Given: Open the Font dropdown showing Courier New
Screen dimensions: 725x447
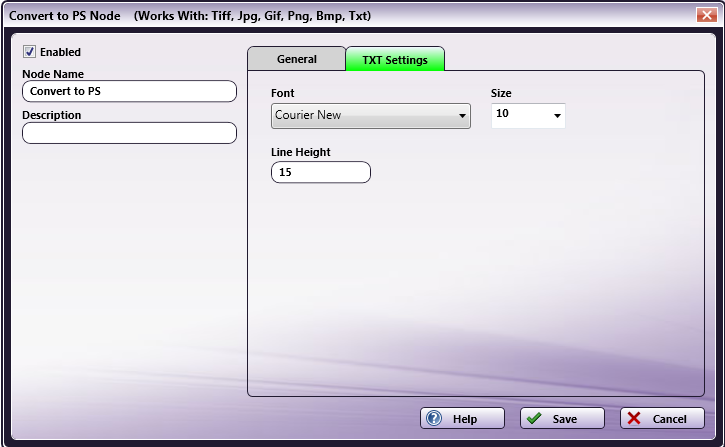Looking at the screenshot, I should click(371, 116).
